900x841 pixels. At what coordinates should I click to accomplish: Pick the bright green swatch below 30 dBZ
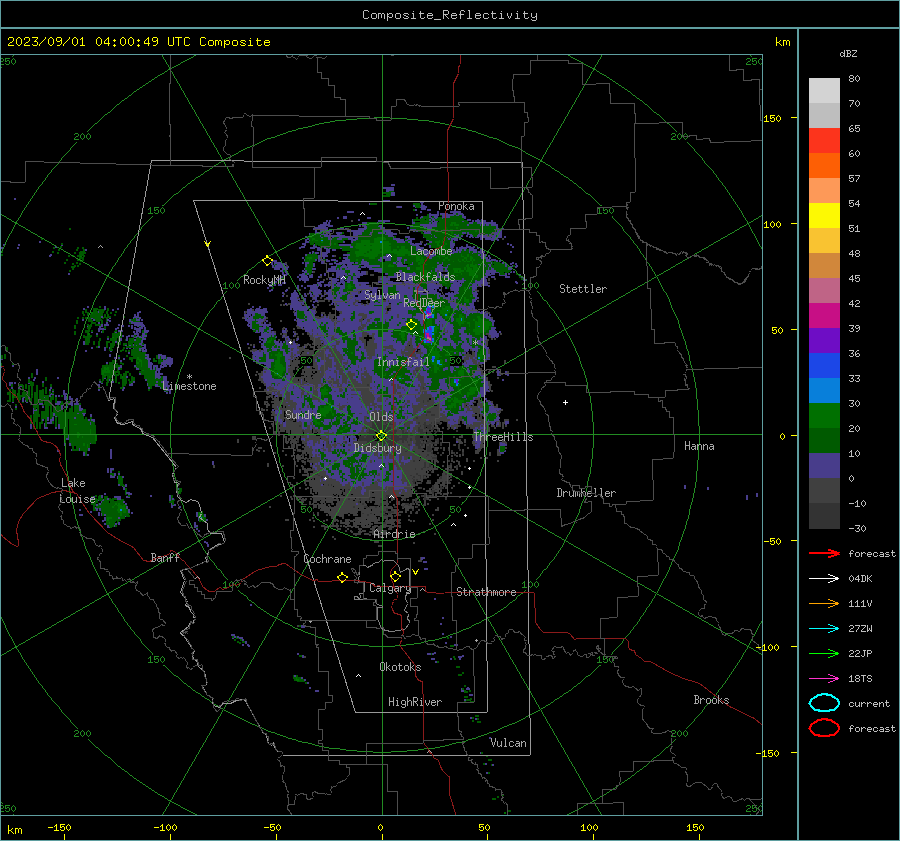(x=824, y=416)
